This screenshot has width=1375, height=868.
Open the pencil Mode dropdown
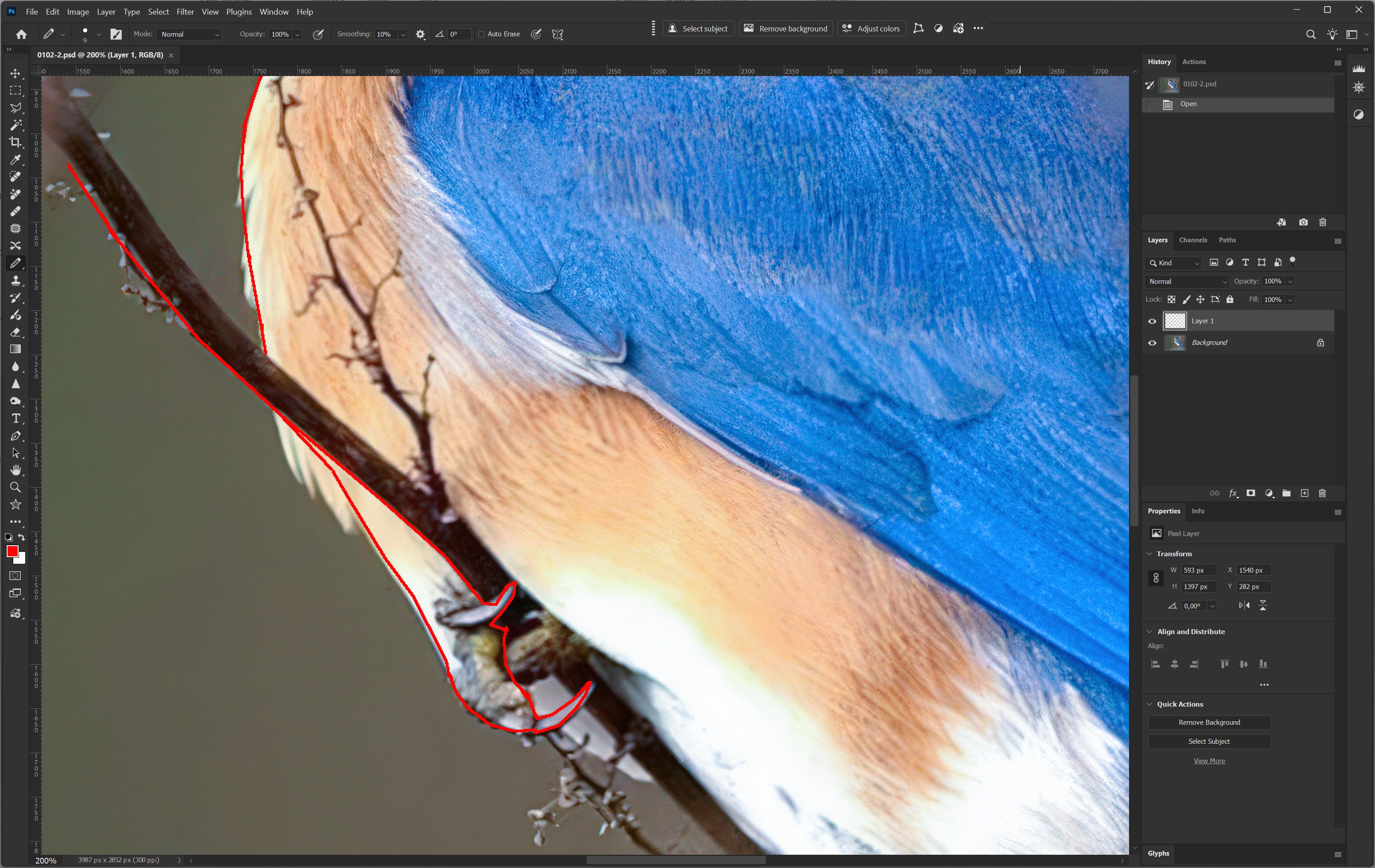tap(189, 34)
